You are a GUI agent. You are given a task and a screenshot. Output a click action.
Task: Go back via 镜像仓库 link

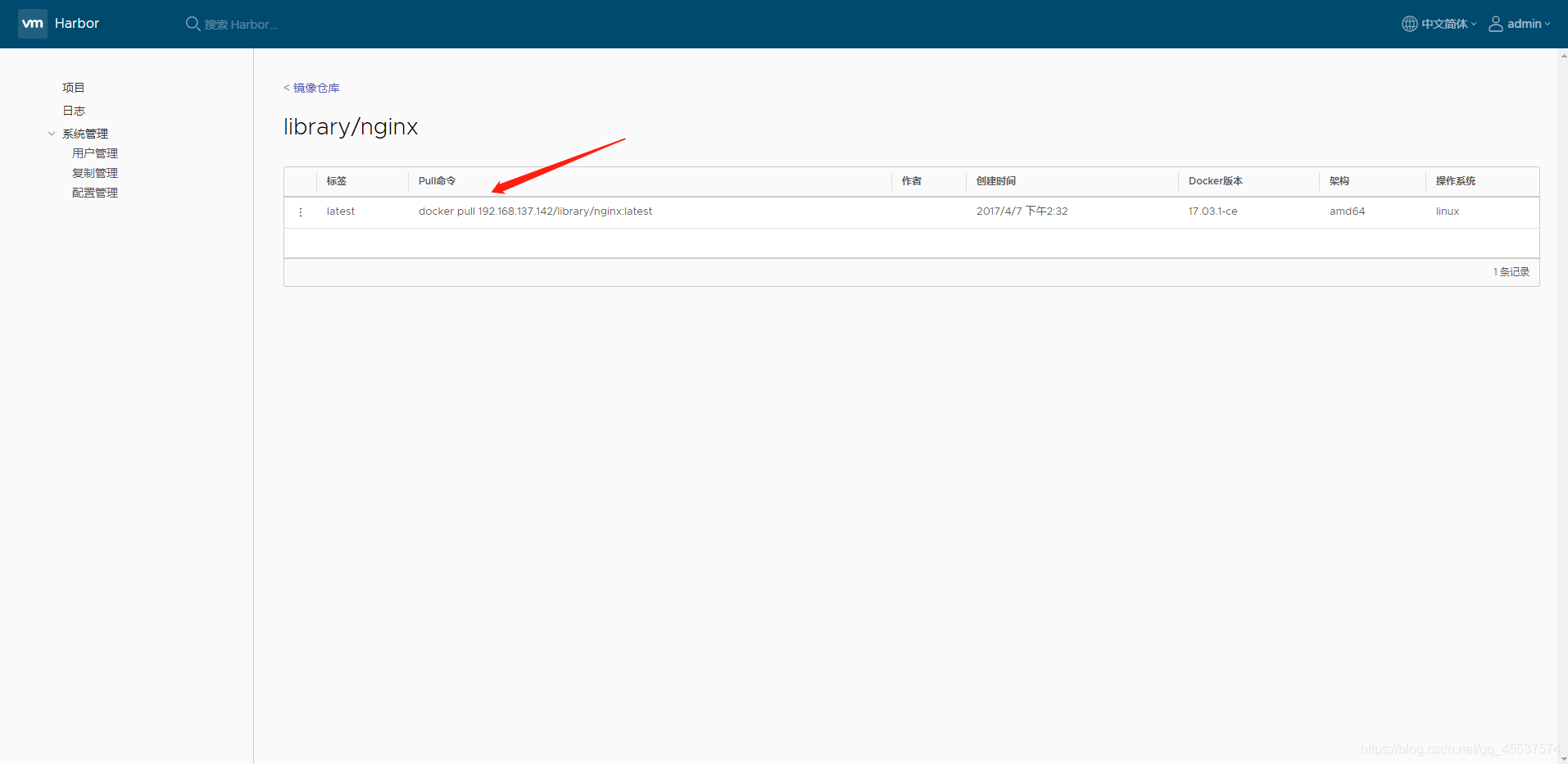[x=311, y=88]
